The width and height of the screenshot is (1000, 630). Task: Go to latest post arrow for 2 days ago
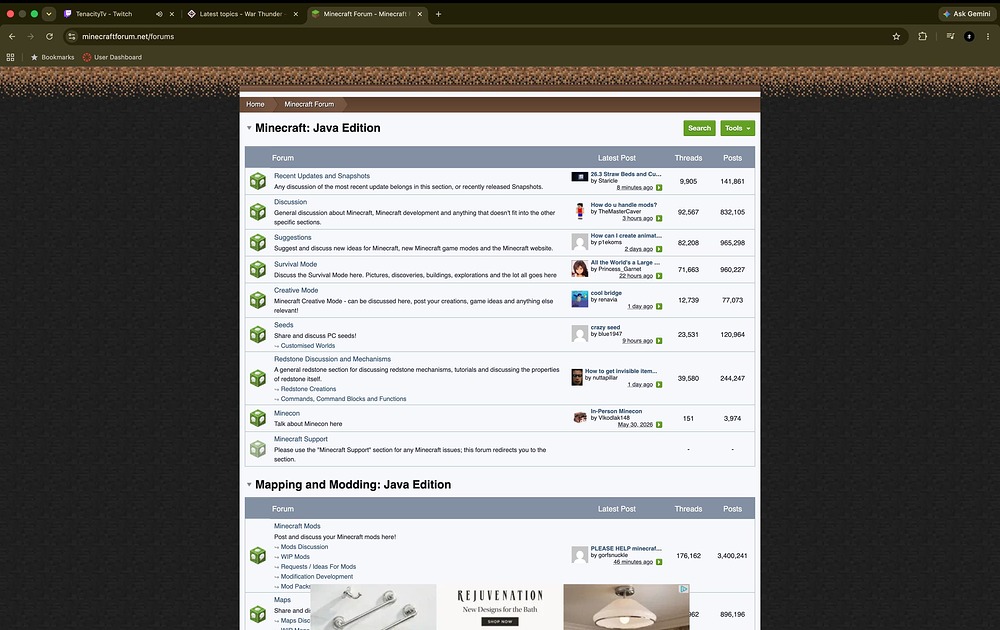click(659, 249)
